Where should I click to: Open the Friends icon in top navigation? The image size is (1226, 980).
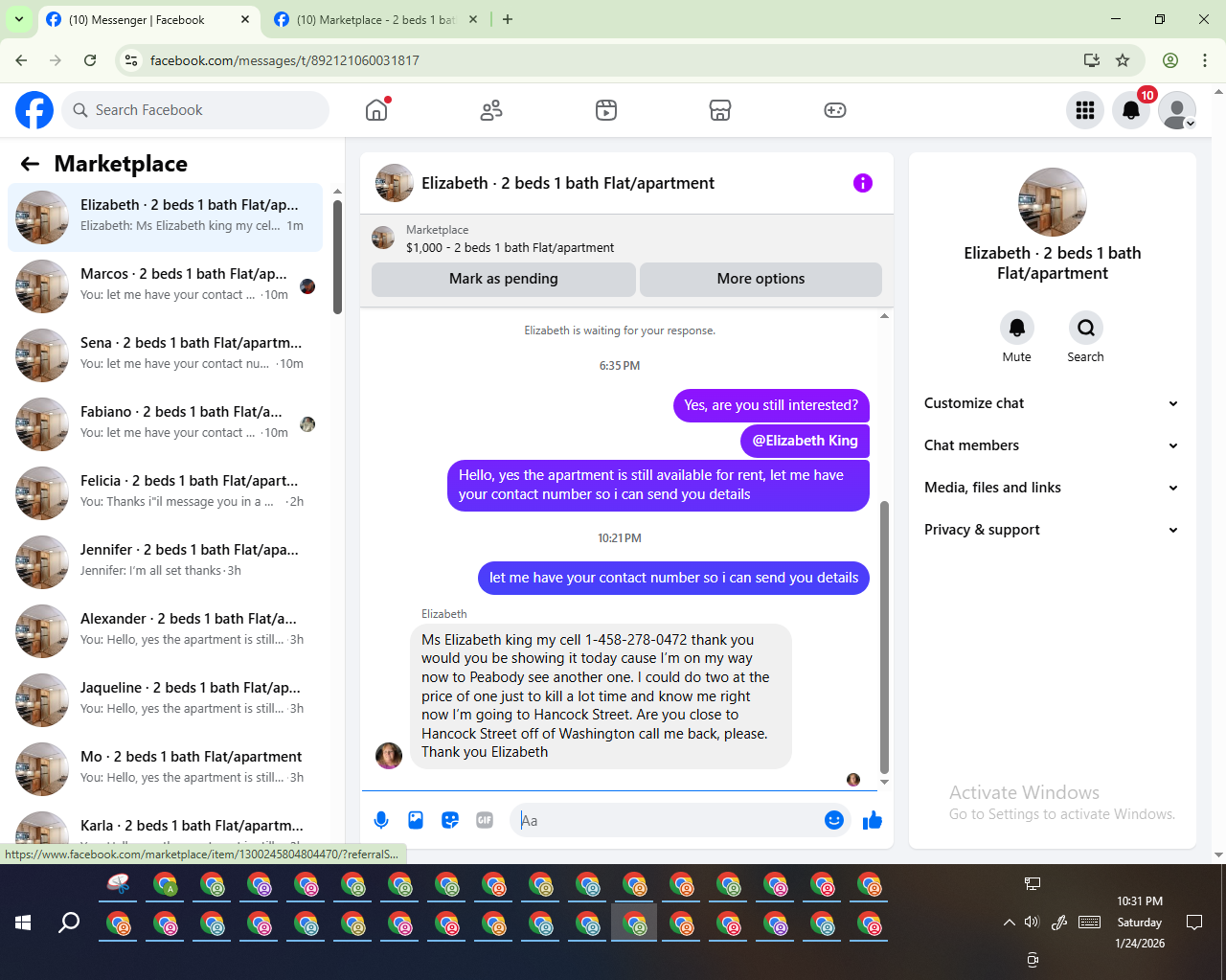click(491, 110)
